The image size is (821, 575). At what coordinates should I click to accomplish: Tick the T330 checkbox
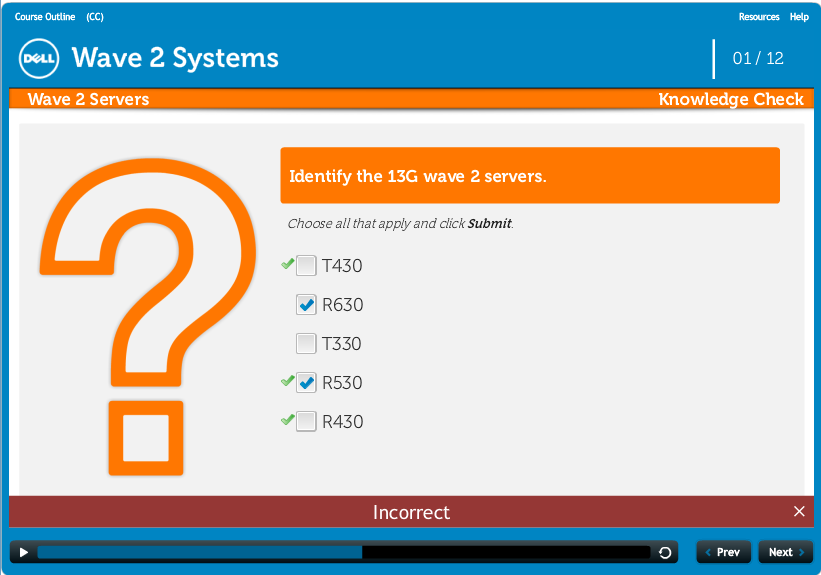306,344
